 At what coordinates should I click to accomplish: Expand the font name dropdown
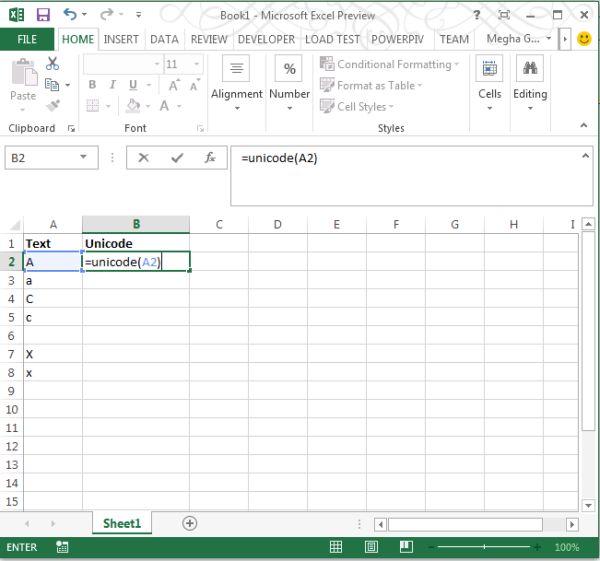157,64
